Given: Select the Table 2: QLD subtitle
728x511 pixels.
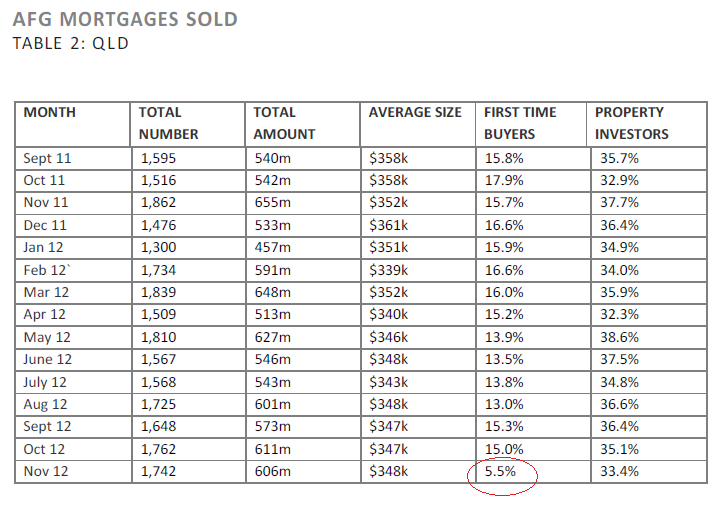Looking at the screenshot, I should (x=70, y=43).
